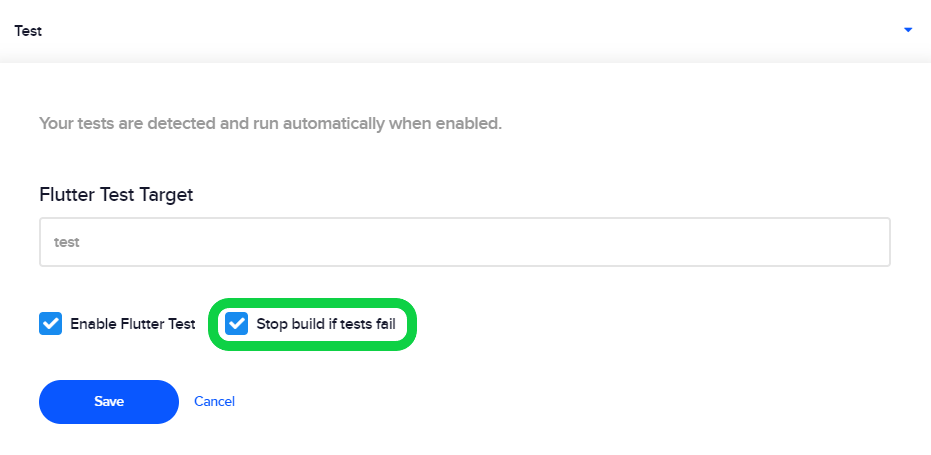
Task: Focus the field containing 'test' placeholder
Action: click(x=464, y=242)
